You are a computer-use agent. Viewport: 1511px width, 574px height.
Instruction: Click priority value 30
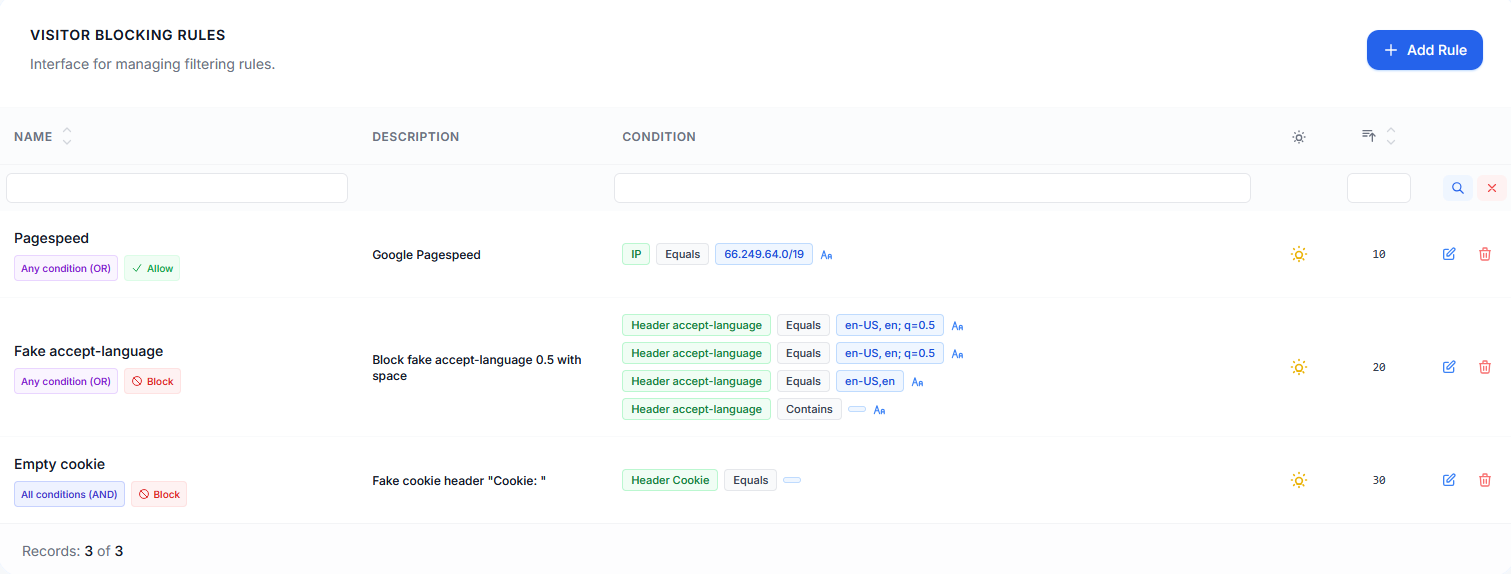pos(1379,481)
